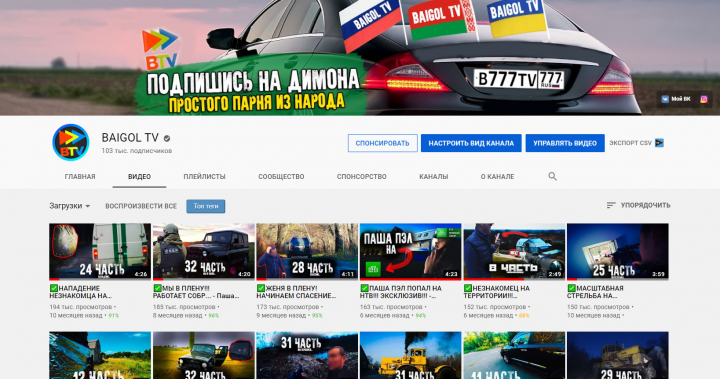The width and height of the screenshot is (720, 379).
Task: Open the '25 часть' video thumbnail
Action: 618,251
